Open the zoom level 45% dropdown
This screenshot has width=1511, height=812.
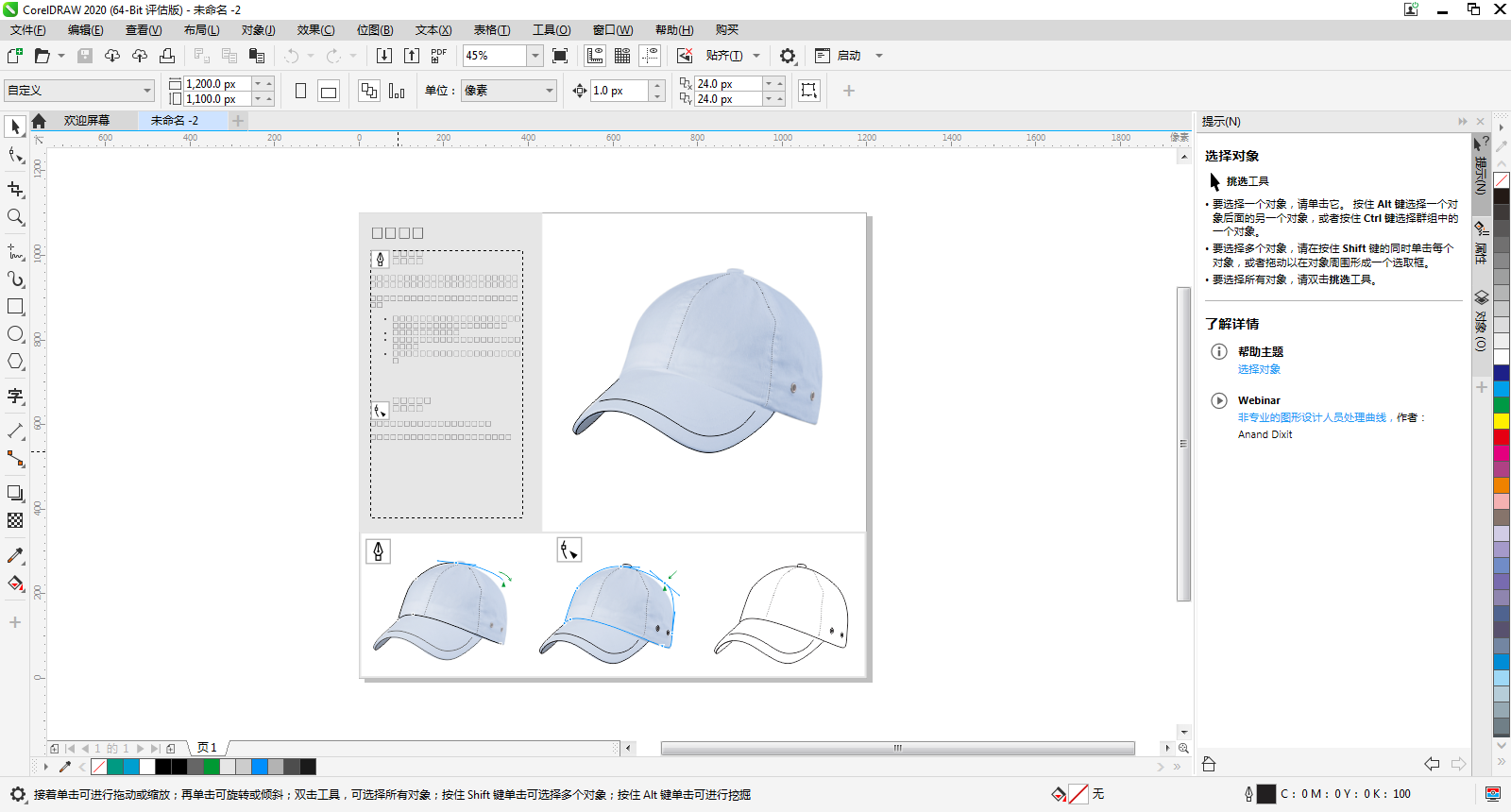[535, 56]
